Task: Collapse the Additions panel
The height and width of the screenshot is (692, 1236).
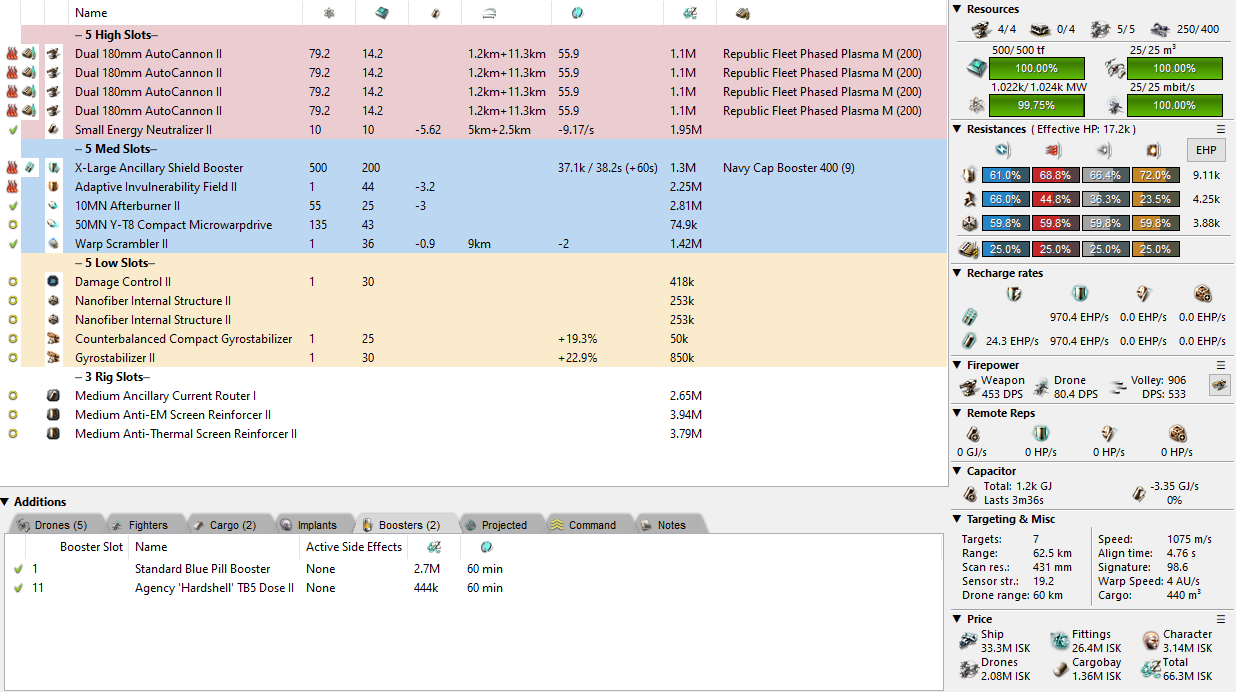Action: tap(6, 502)
